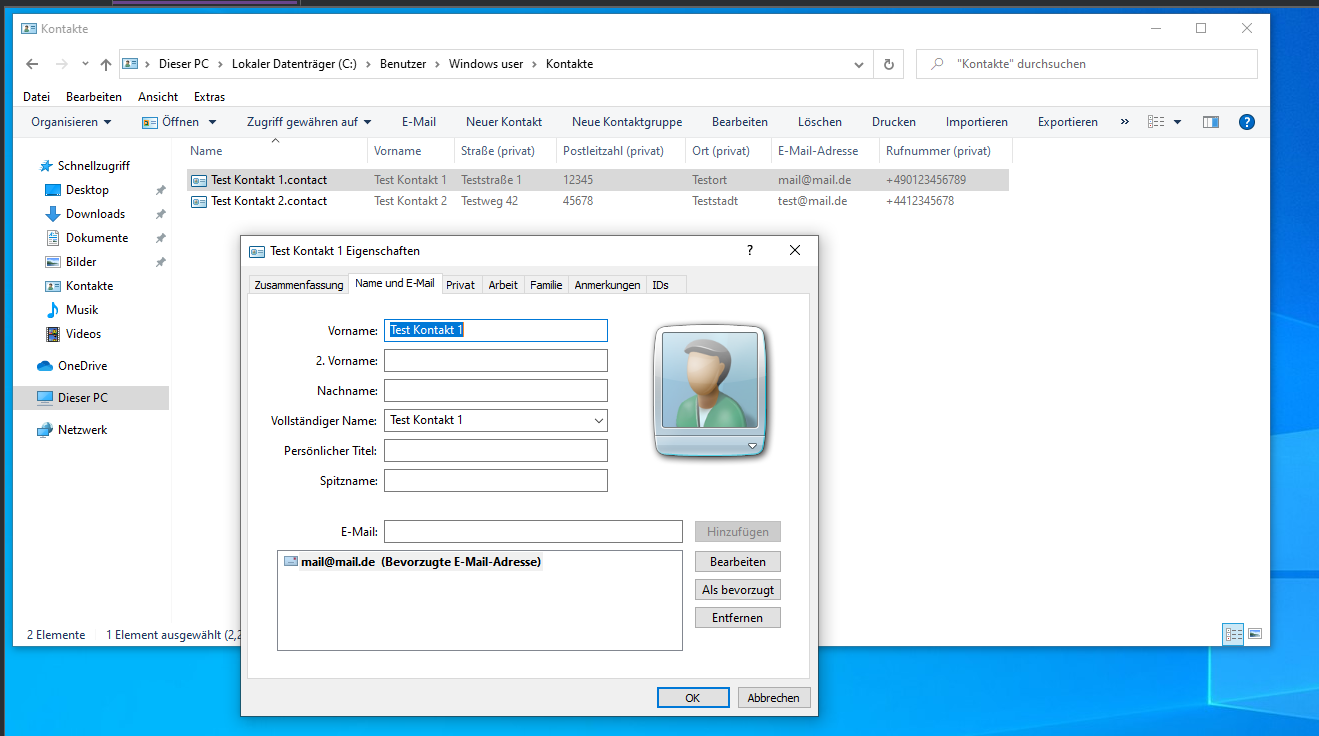Go back with the Explorer back arrow

pos(32,64)
